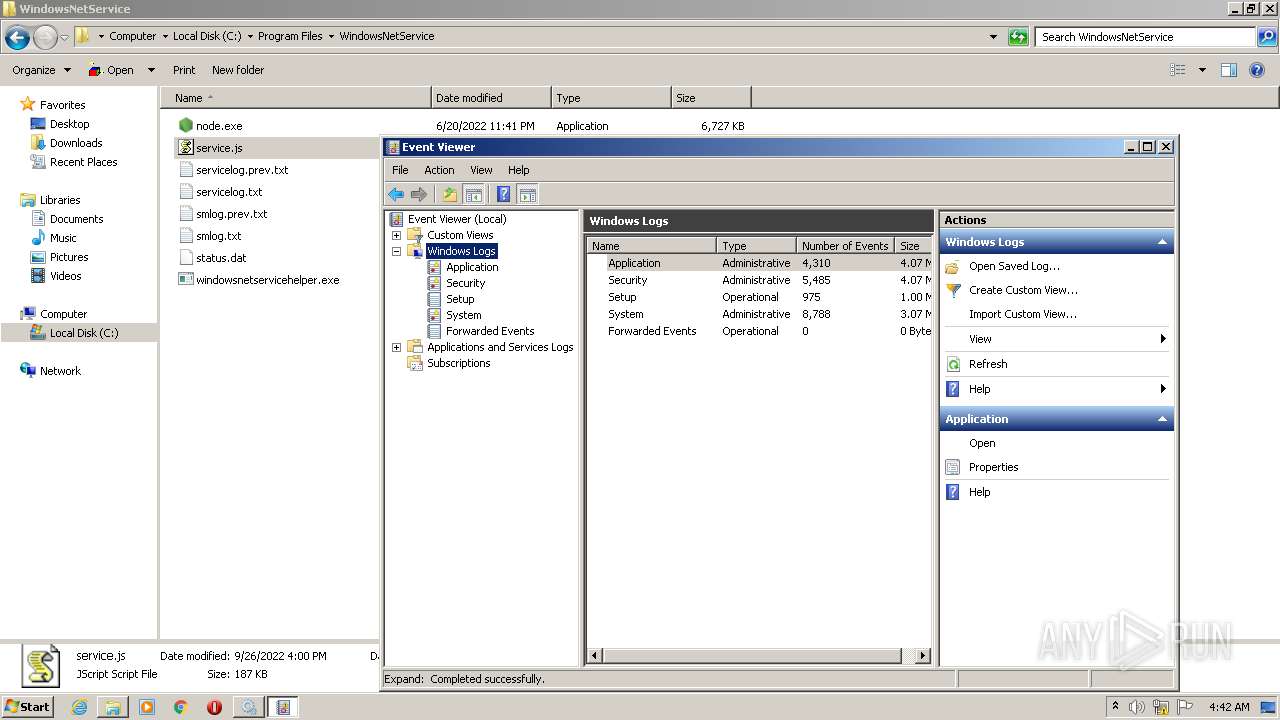Screen dimensions: 1280x720
Task: Go up one level in the Event Viewer toolbar
Action: point(450,194)
